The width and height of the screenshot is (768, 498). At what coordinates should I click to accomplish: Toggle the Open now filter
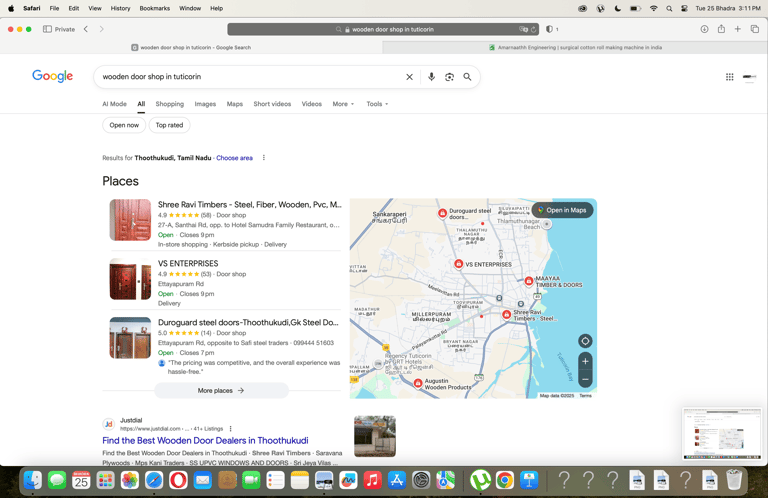tap(124, 125)
